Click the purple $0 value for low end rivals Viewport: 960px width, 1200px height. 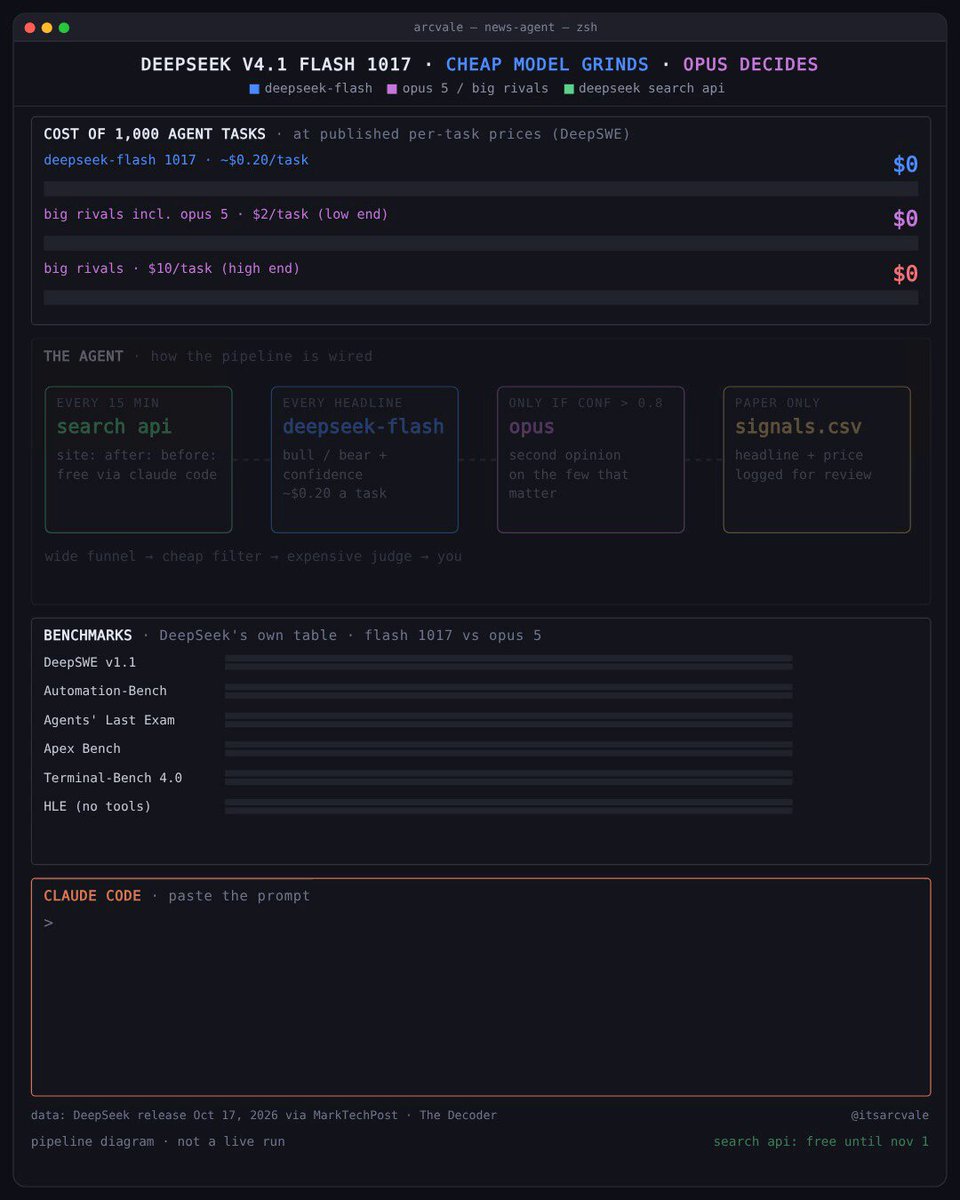point(905,218)
